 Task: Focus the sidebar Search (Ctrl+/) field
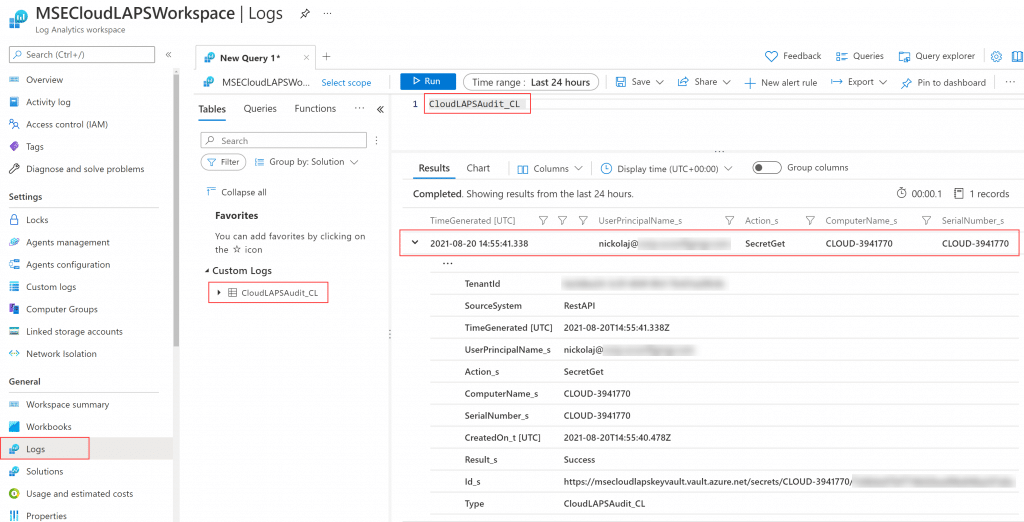pos(82,54)
